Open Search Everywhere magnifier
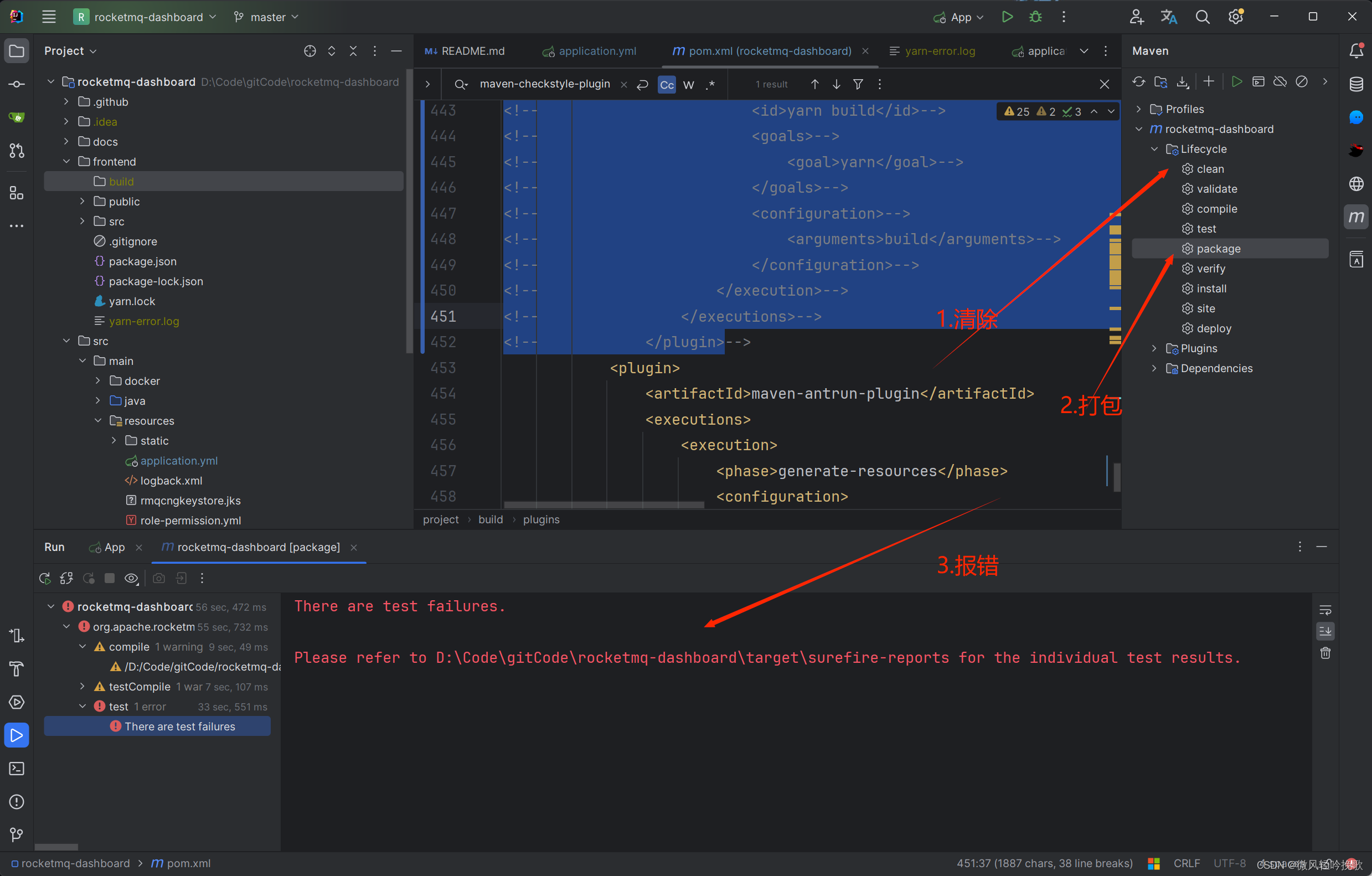Screen dimensions: 1372x876 pyautogui.click(x=1202, y=17)
